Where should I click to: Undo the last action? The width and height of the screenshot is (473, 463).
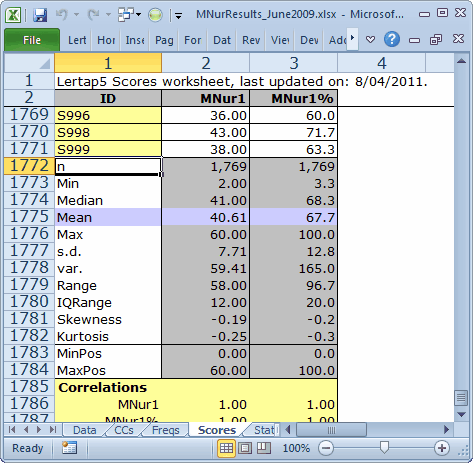pyautogui.click(x=62, y=15)
